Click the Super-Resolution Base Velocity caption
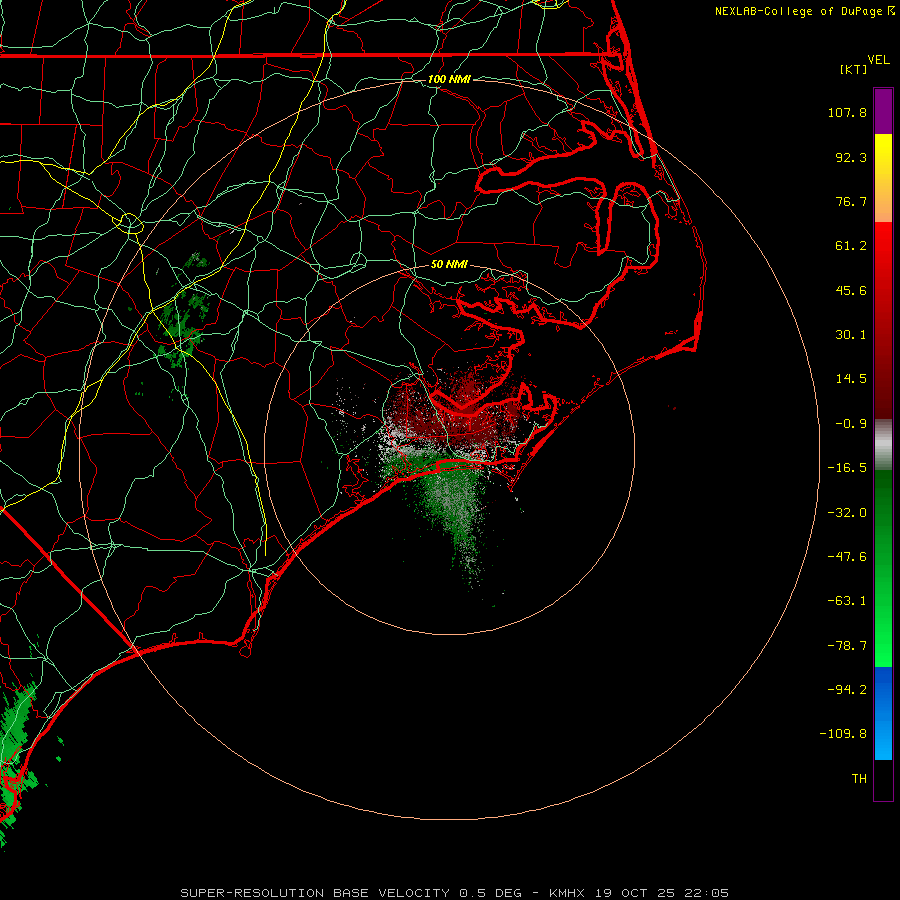 coord(455,893)
